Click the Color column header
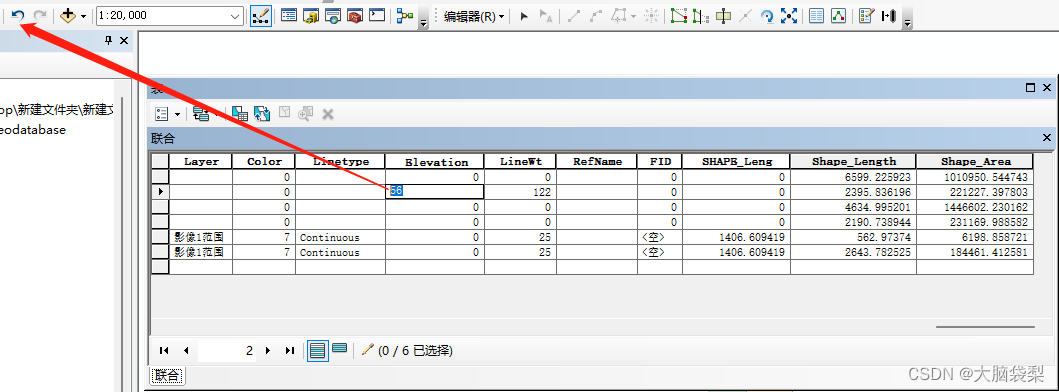Screen dimensions: 1059x392 click(x=264, y=162)
